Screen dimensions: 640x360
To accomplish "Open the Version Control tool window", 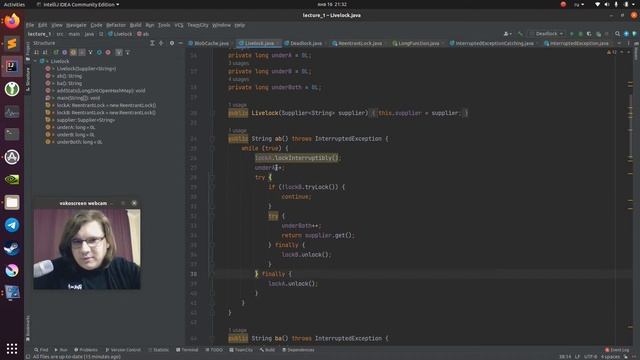I will click(123, 350).
